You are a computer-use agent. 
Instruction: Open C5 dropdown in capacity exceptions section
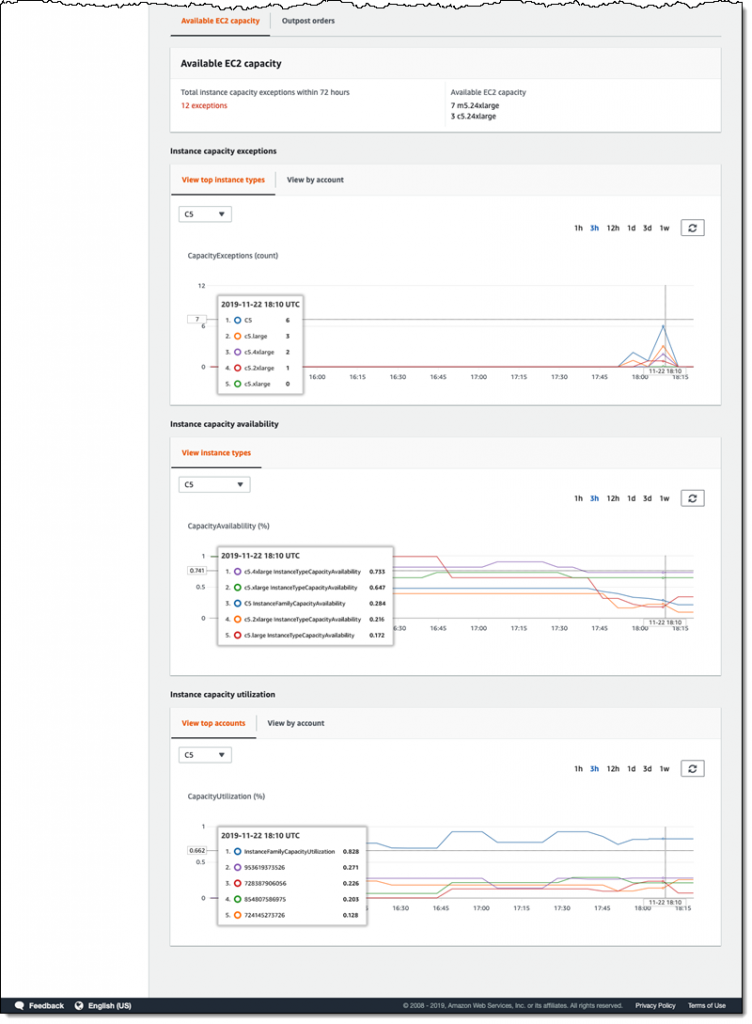205,214
